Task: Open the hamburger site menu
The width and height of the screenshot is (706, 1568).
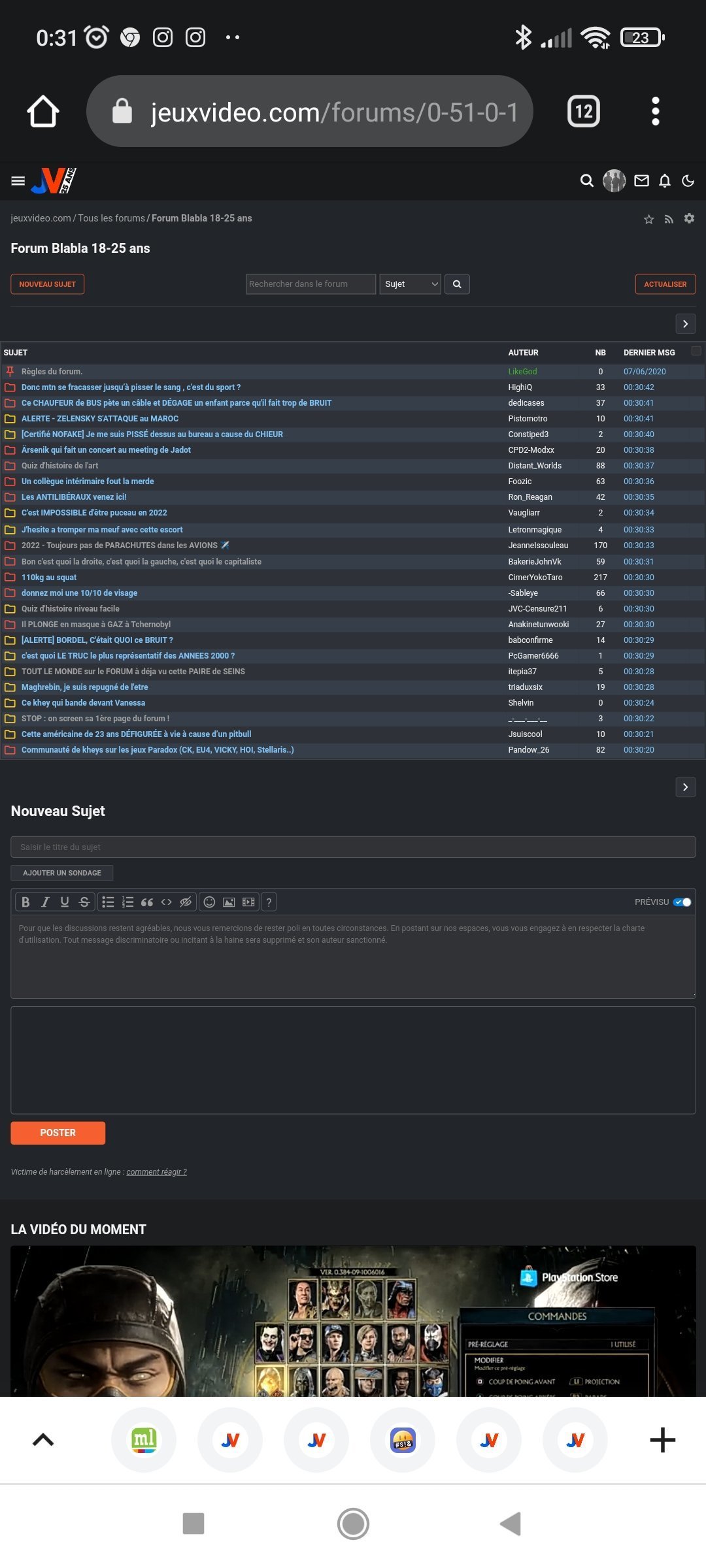Action: (18, 181)
